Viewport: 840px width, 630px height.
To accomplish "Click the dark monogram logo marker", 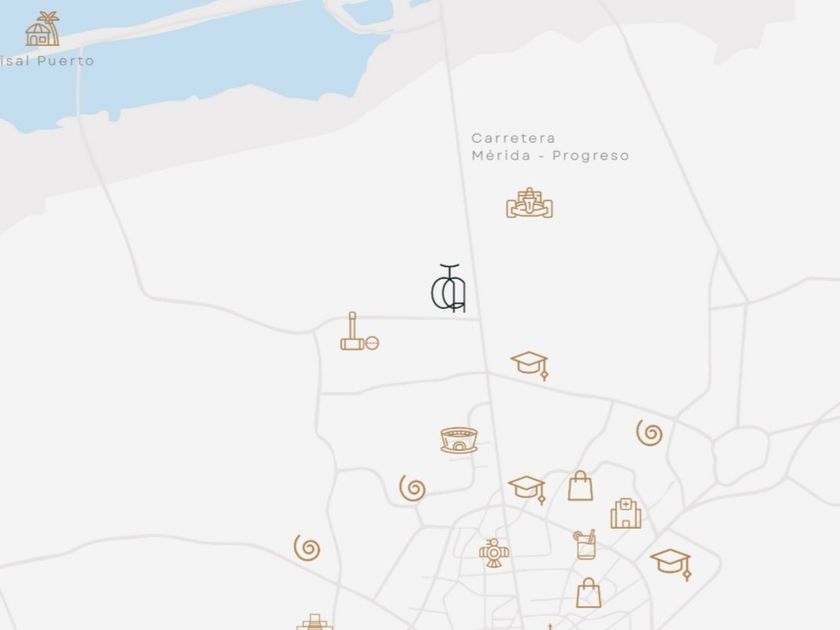I will [x=449, y=288].
